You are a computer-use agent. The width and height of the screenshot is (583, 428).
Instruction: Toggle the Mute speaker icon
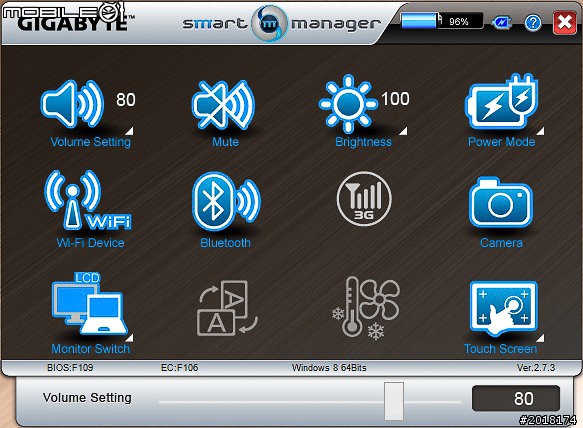pos(223,105)
